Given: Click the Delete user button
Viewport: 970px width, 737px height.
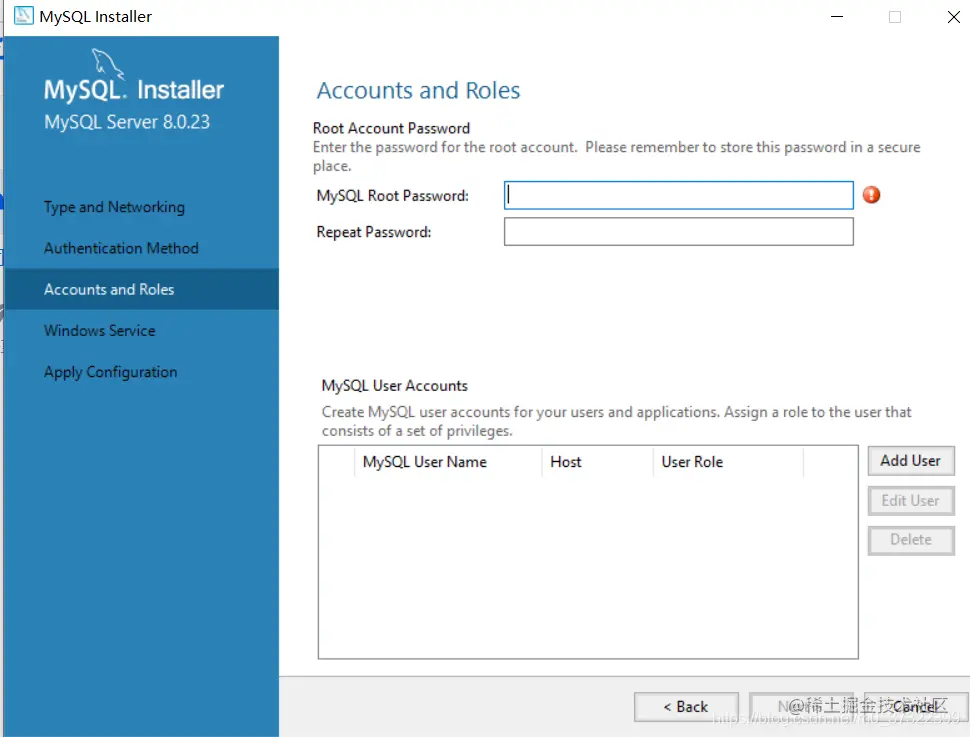Looking at the screenshot, I should click(x=911, y=540).
